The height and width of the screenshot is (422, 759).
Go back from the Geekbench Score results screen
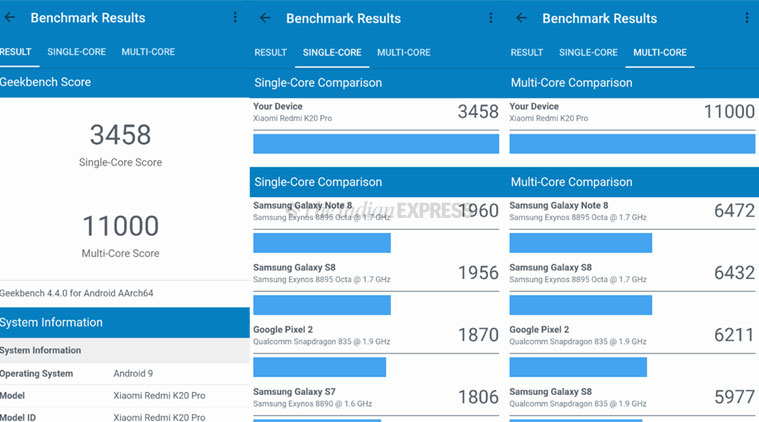10,17
